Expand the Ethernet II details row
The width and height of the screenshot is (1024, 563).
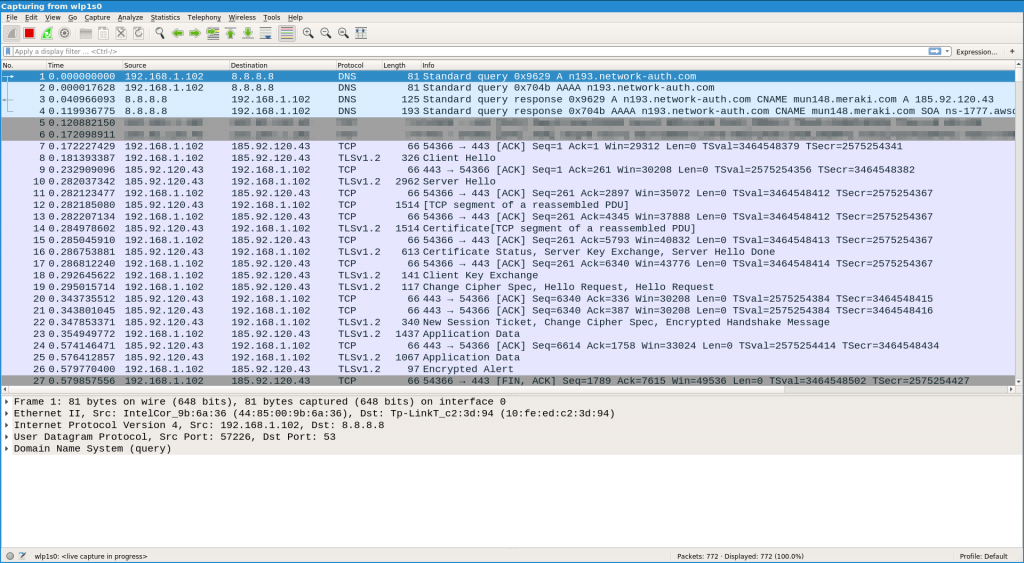[7, 413]
